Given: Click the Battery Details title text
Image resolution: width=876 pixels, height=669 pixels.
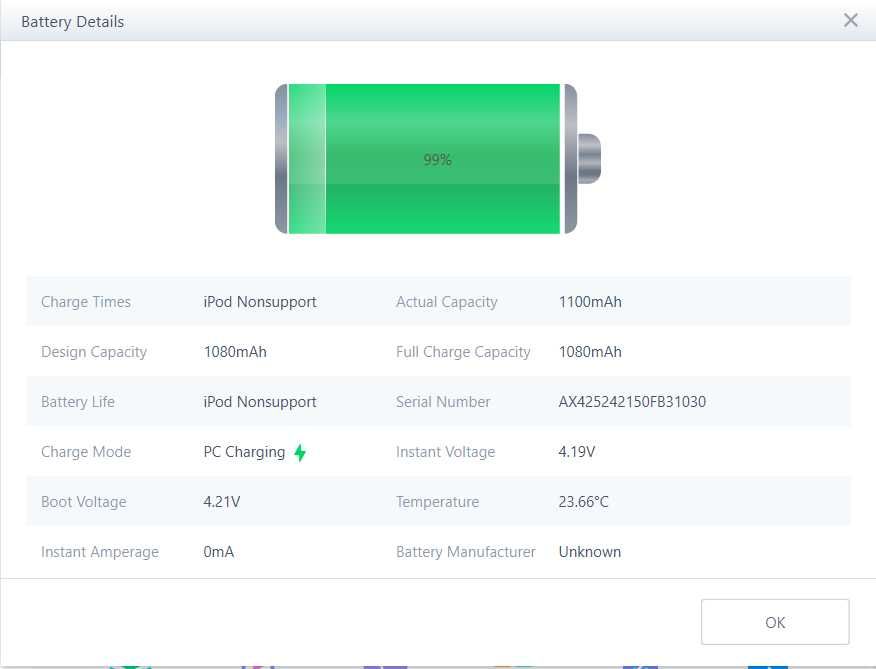Looking at the screenshot, I should (73, 21).
